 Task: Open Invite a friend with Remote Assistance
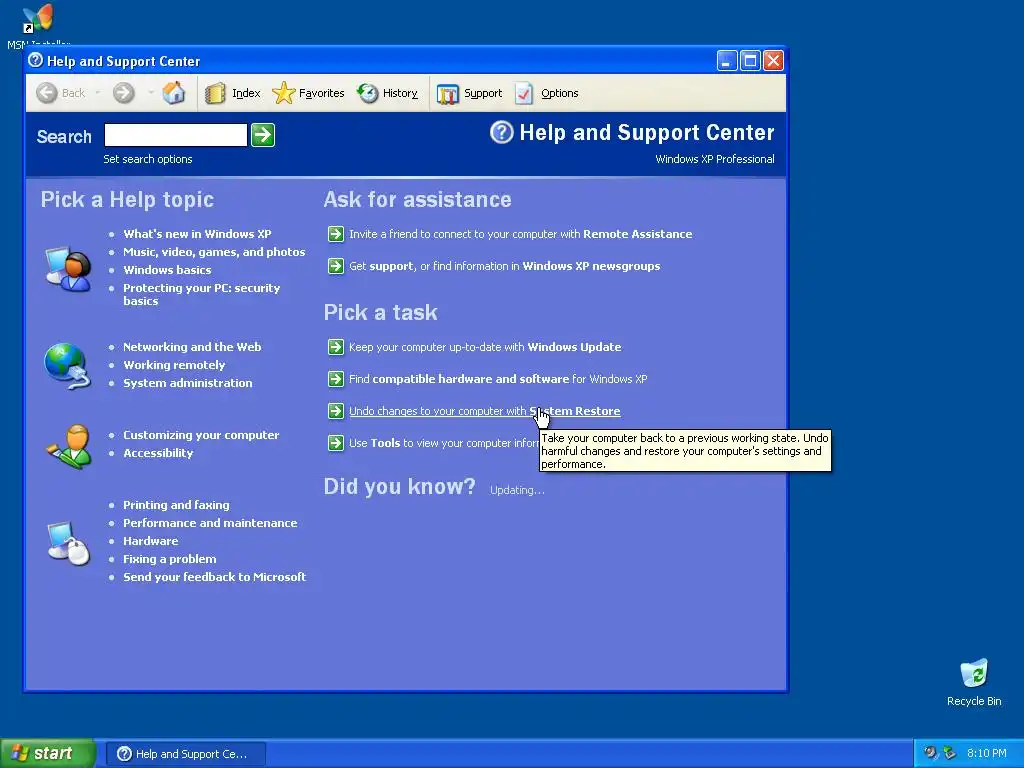(520, 234)
